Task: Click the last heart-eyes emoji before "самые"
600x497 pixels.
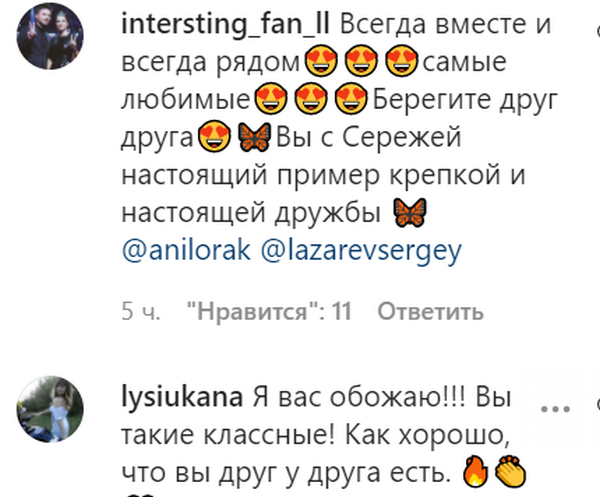Action: (x=401, y=61)
